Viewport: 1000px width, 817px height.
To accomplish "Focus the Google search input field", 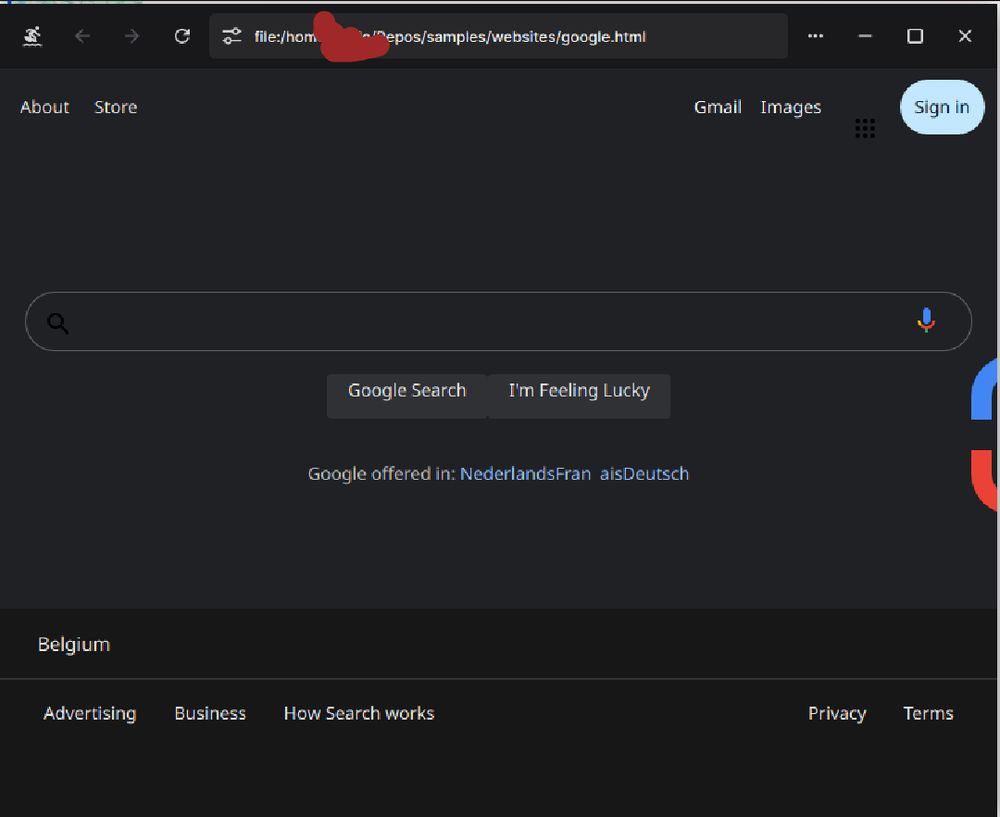I will point(498,321).
